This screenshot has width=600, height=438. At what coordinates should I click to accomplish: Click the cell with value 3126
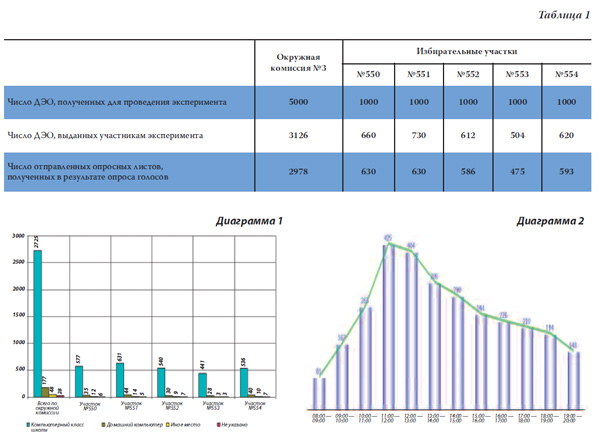point(298,135)
